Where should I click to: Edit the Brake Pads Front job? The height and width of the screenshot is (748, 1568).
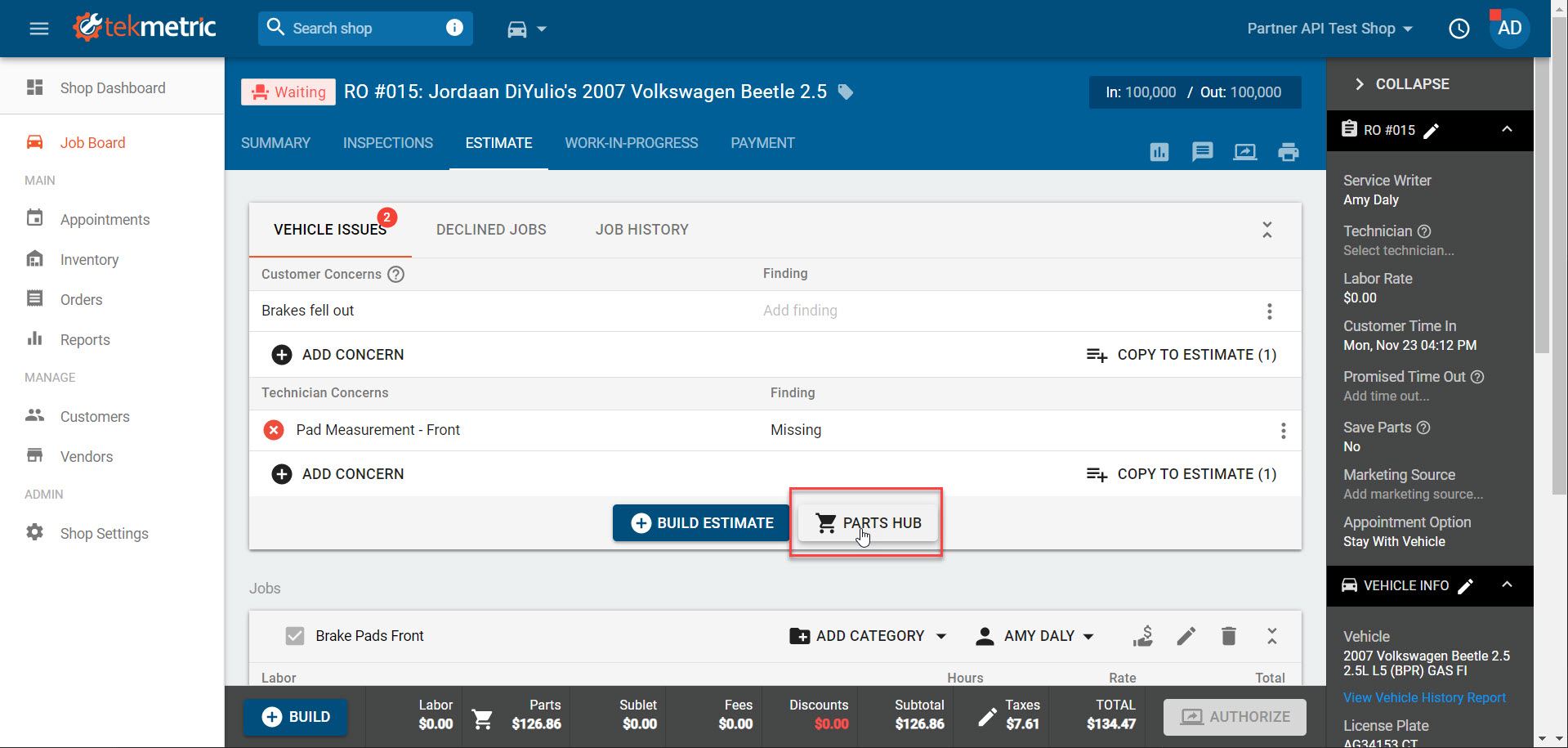click(1186, 635)
